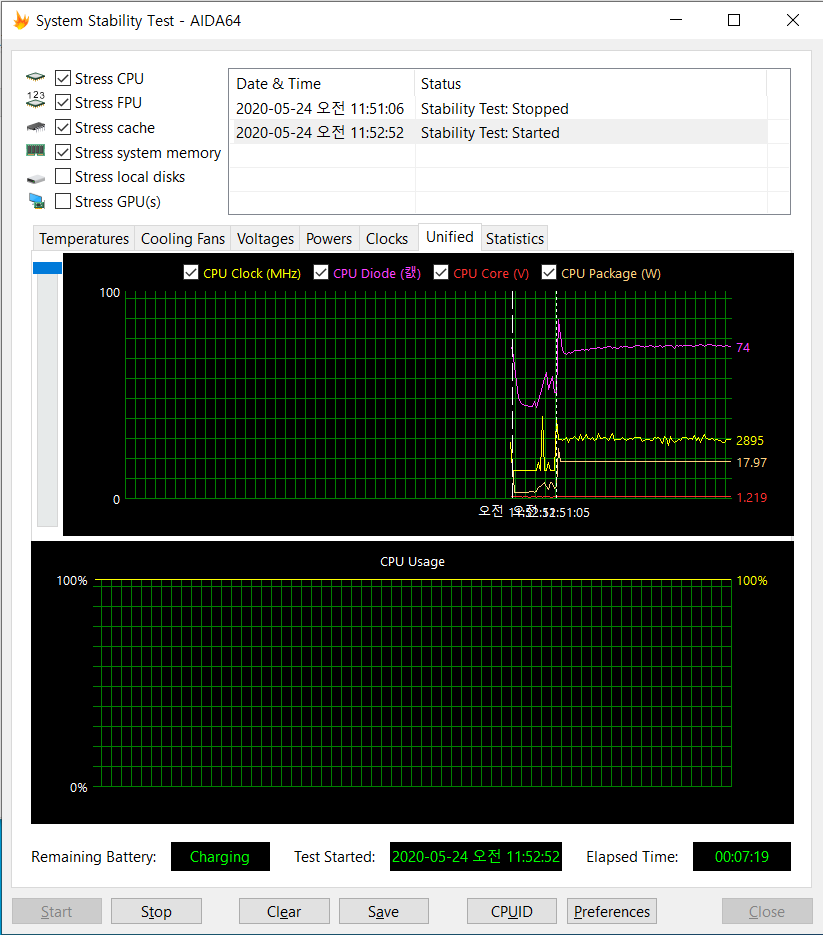Click the 11:51:06 timestamp cell
The height and width of the screenshot is (935, 823).
pos(320,109)
